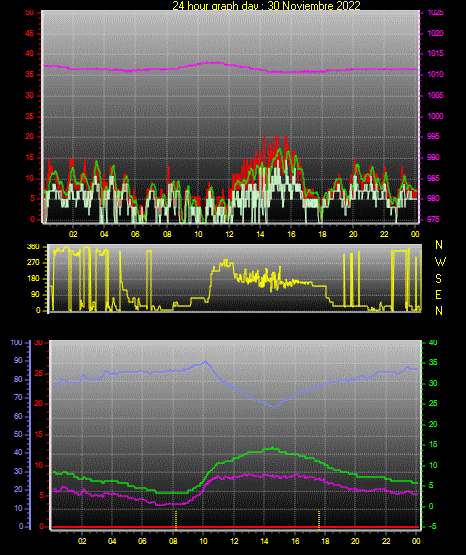This screenshot has width=466, height=555.
Task: Click the green temperature peak near 14h
Action: click(x=272, y=448)
